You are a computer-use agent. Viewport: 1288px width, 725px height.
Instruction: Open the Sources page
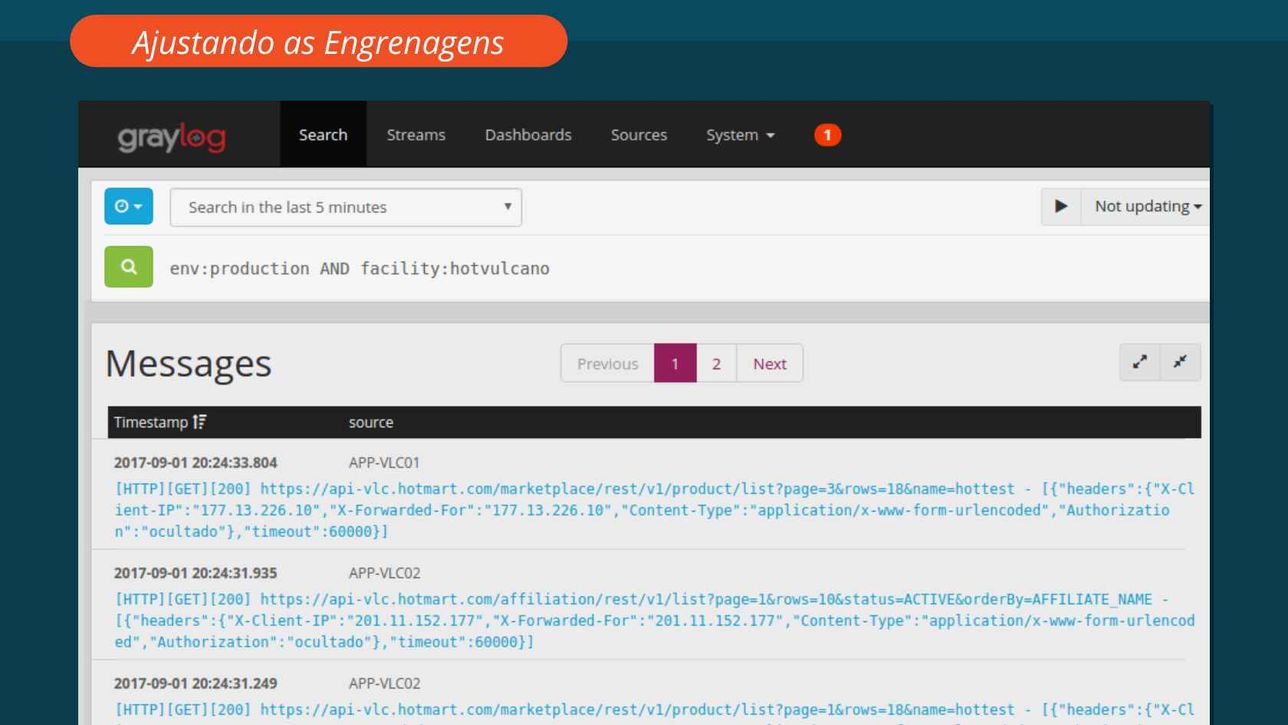tap(639, 135)
